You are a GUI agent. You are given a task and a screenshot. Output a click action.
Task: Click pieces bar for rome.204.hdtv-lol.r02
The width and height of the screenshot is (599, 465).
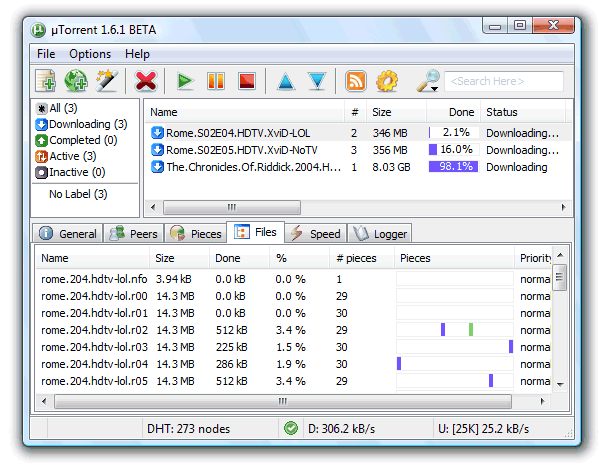(x=455, y=330)
